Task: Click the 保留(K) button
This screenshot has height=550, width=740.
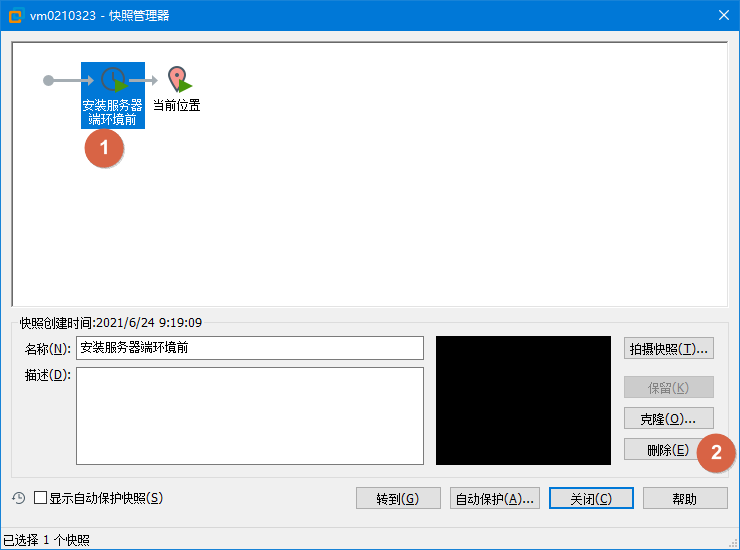Action: coord(668,388)
